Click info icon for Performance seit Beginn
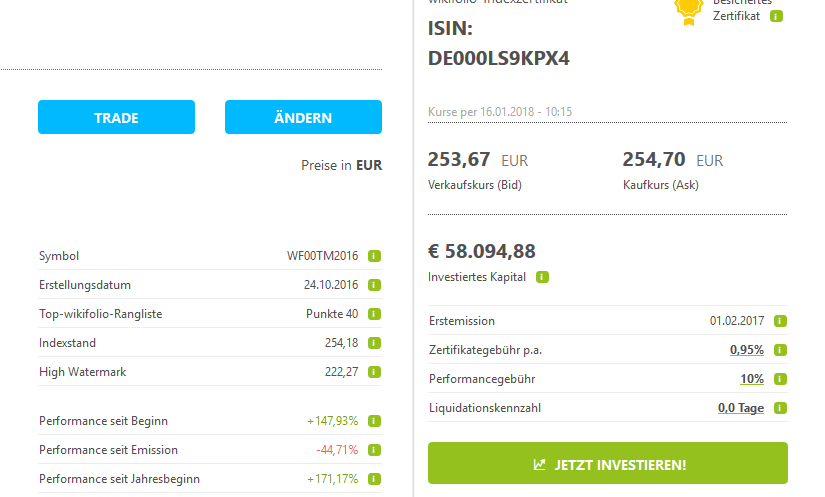This screenshot has height=497, width=825. pyautogui.click(x=374, y=421)
